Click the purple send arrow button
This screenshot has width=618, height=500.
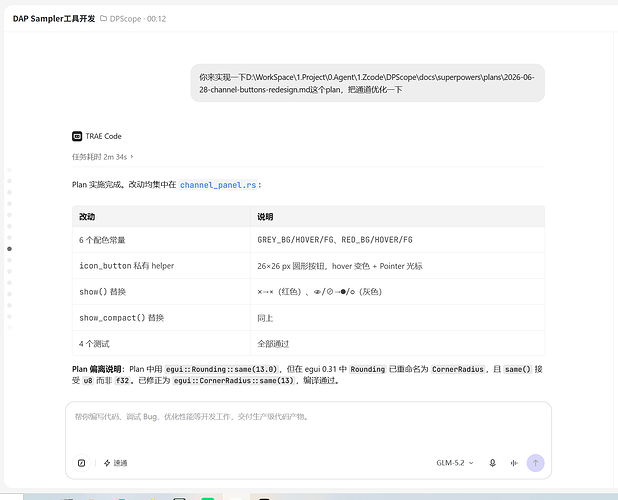(535, 463)
